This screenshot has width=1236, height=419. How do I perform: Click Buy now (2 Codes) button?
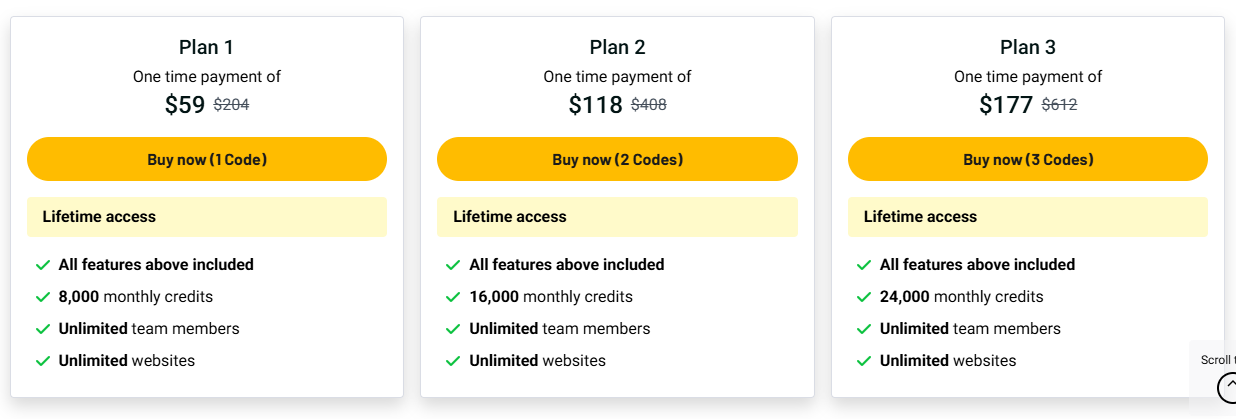point(617,159)
